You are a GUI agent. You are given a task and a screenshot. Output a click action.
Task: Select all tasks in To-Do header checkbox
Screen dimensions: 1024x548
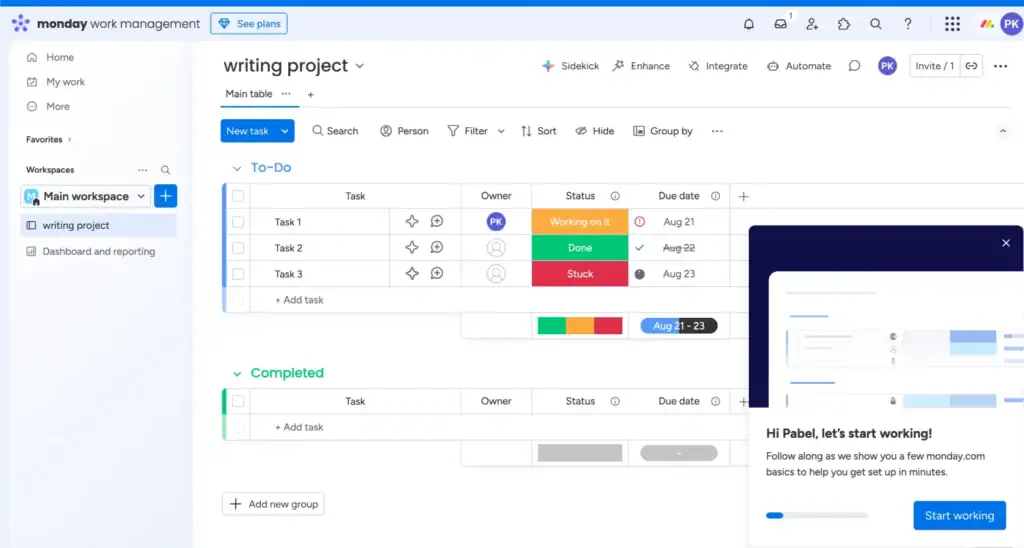[x=238, y=196]
